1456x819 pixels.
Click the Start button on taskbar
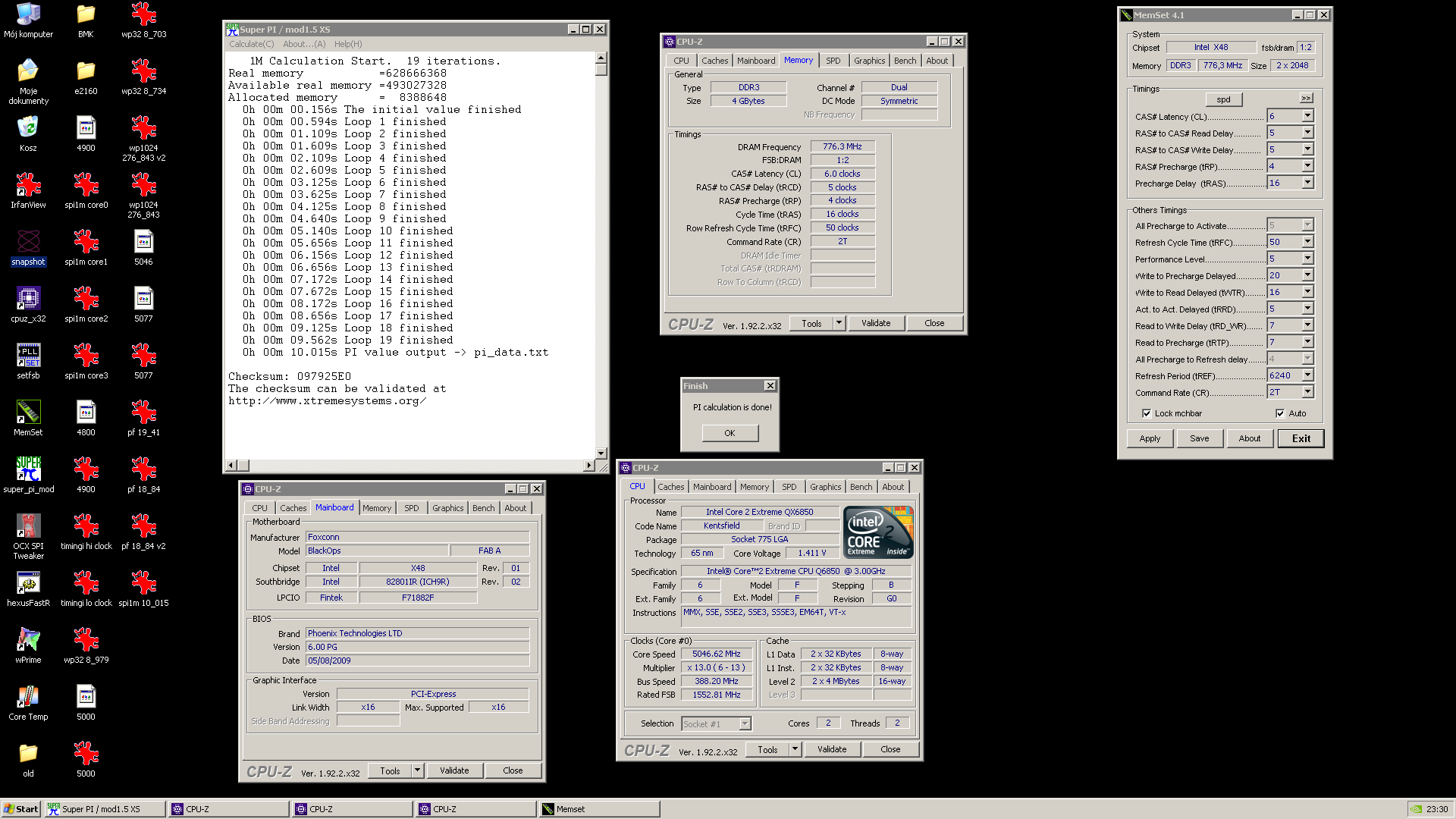pos(21,809)
